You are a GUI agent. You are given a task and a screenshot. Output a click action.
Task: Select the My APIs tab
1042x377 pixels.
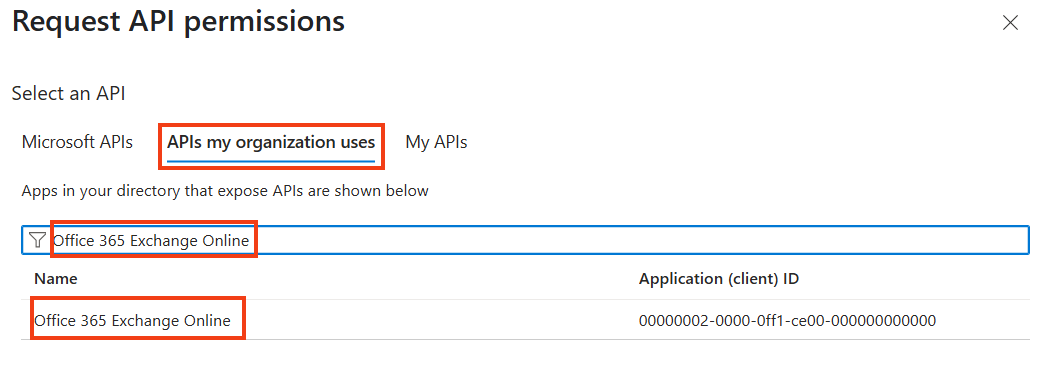pyautogui.click(x=436, y=142)
